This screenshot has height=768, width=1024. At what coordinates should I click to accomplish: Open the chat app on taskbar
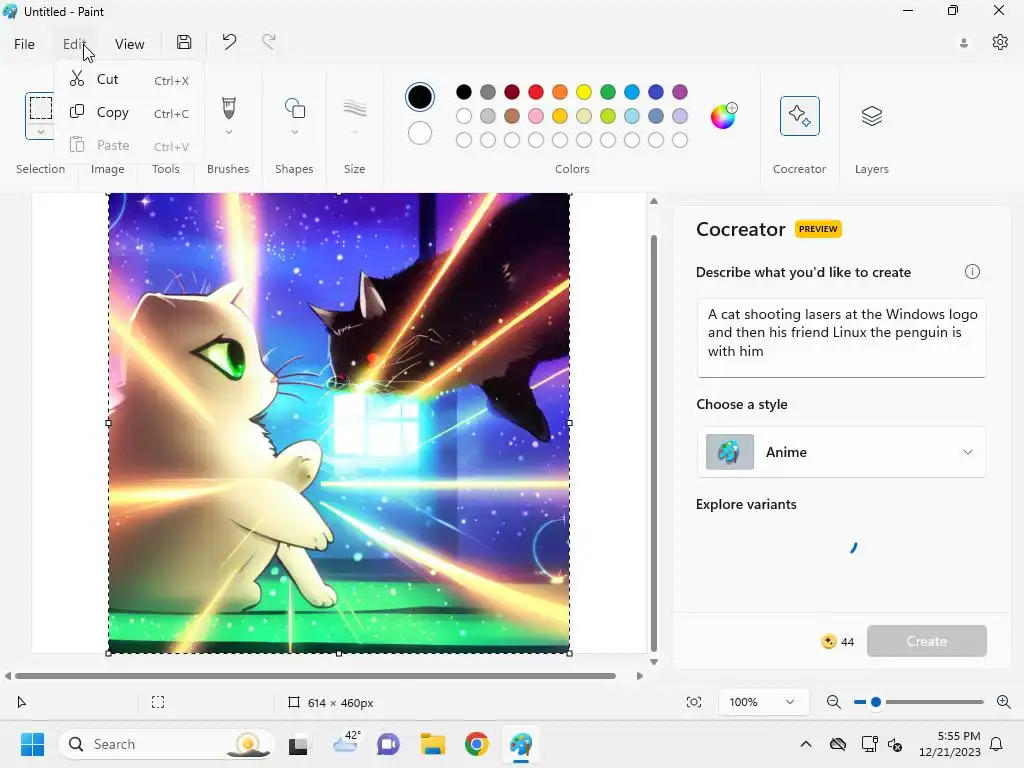point(388,744)
